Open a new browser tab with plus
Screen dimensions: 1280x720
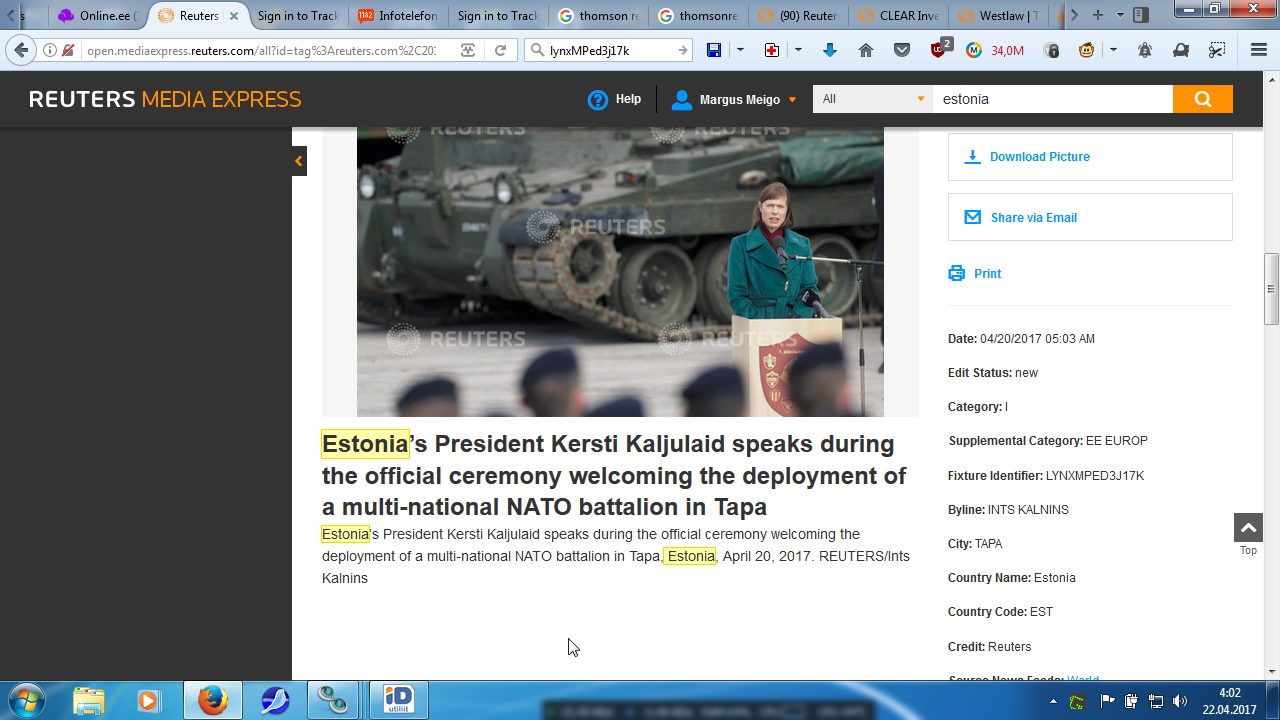coord(1098,15)
